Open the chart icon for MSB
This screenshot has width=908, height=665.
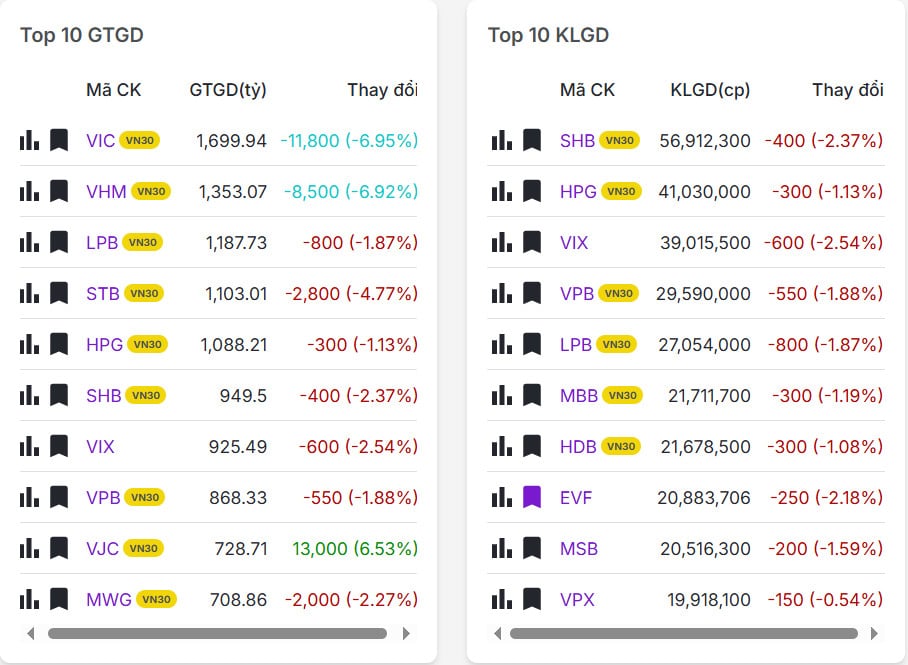coord(500,549)
